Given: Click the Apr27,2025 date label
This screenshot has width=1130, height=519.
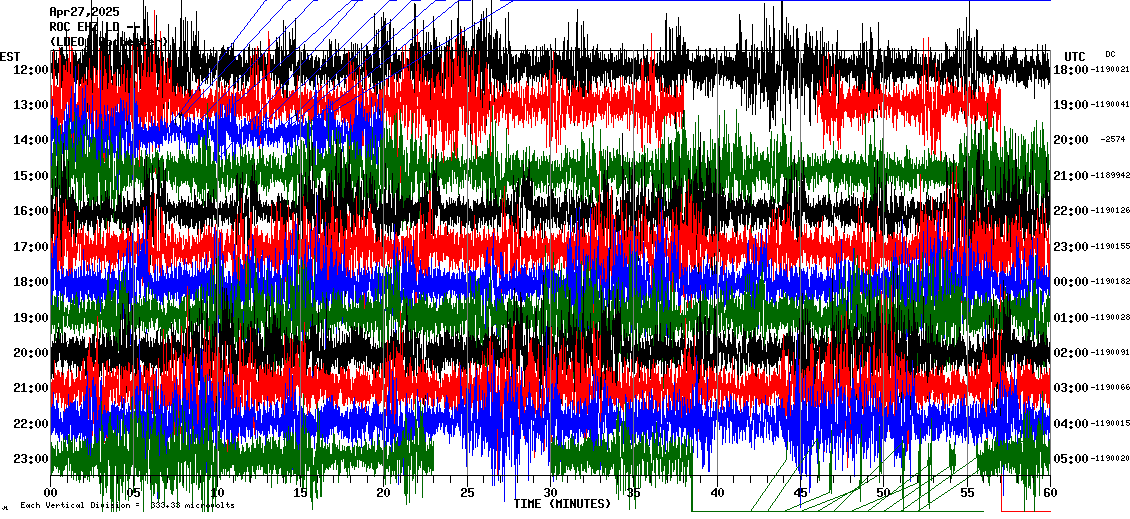Looking at the screenshot, I should 84,12.
